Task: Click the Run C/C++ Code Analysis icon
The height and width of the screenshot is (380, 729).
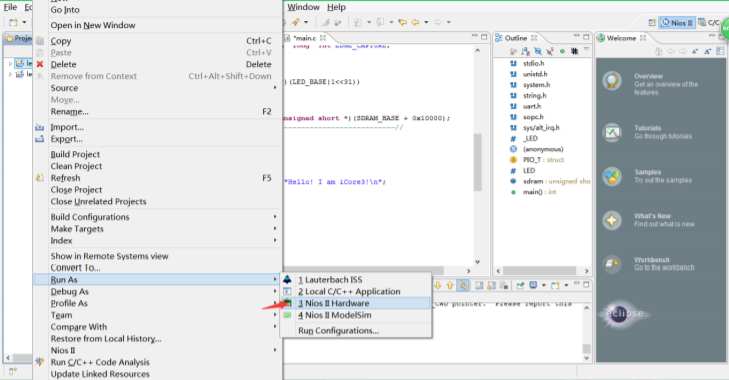Action: [40, 362]
